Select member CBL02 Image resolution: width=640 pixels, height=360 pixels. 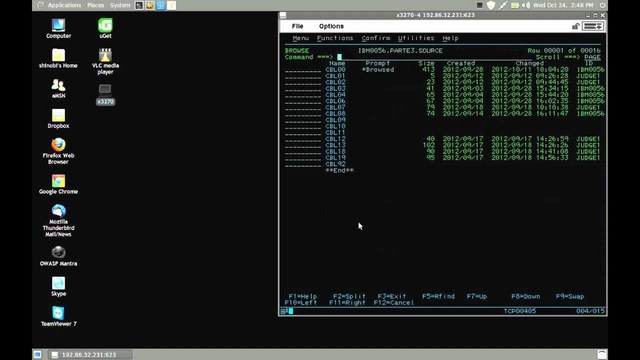[336, 82]
